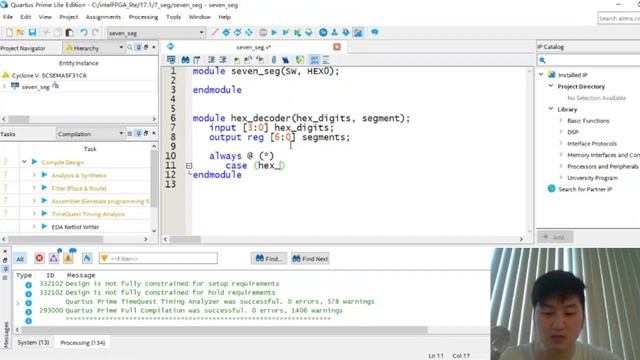Screen dimensions: 640x360
Task: Click the increase indent editor icon
Action: pyautogui.click(x=211, y=60)
